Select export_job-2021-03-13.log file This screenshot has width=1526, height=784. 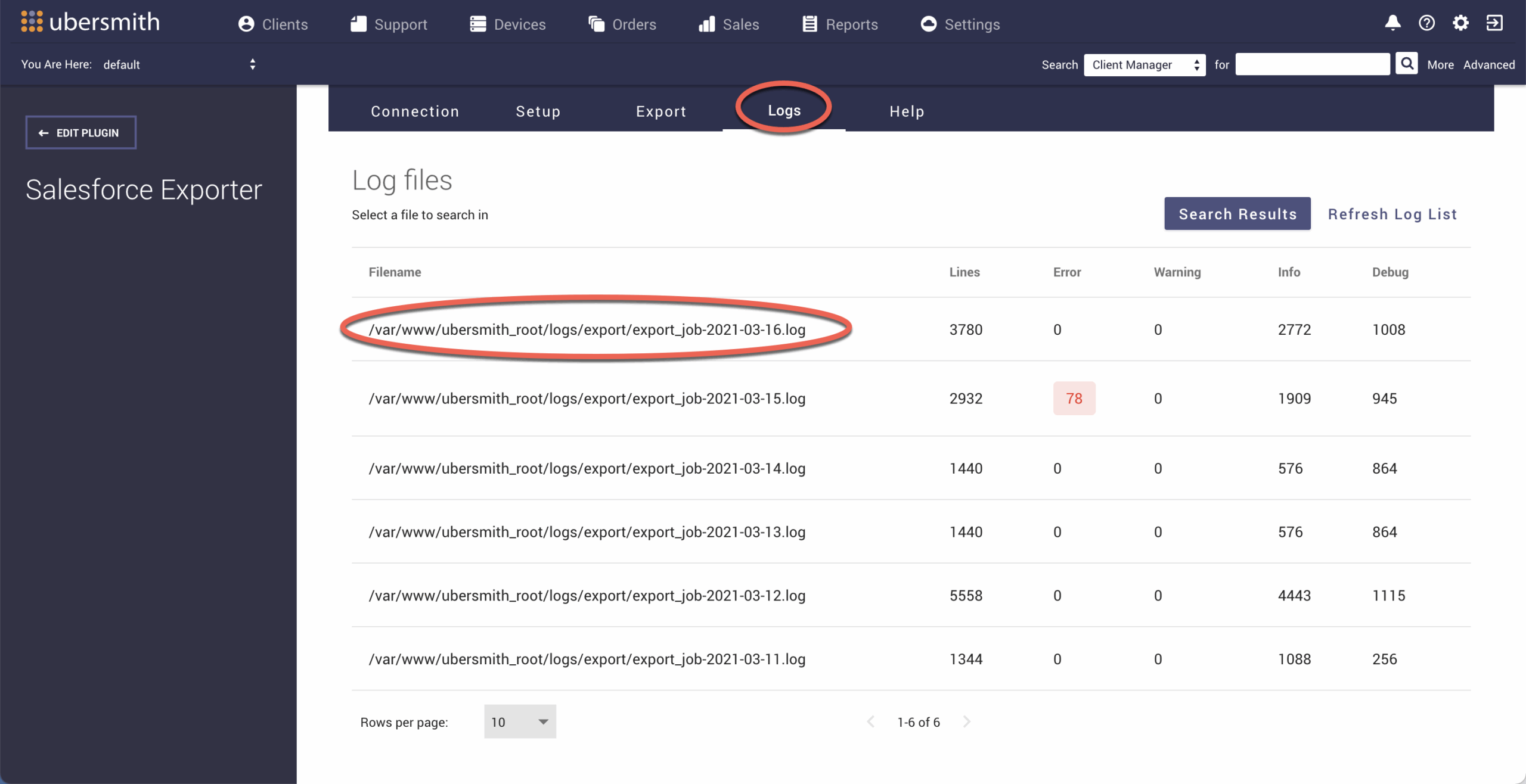coord(587,532)
